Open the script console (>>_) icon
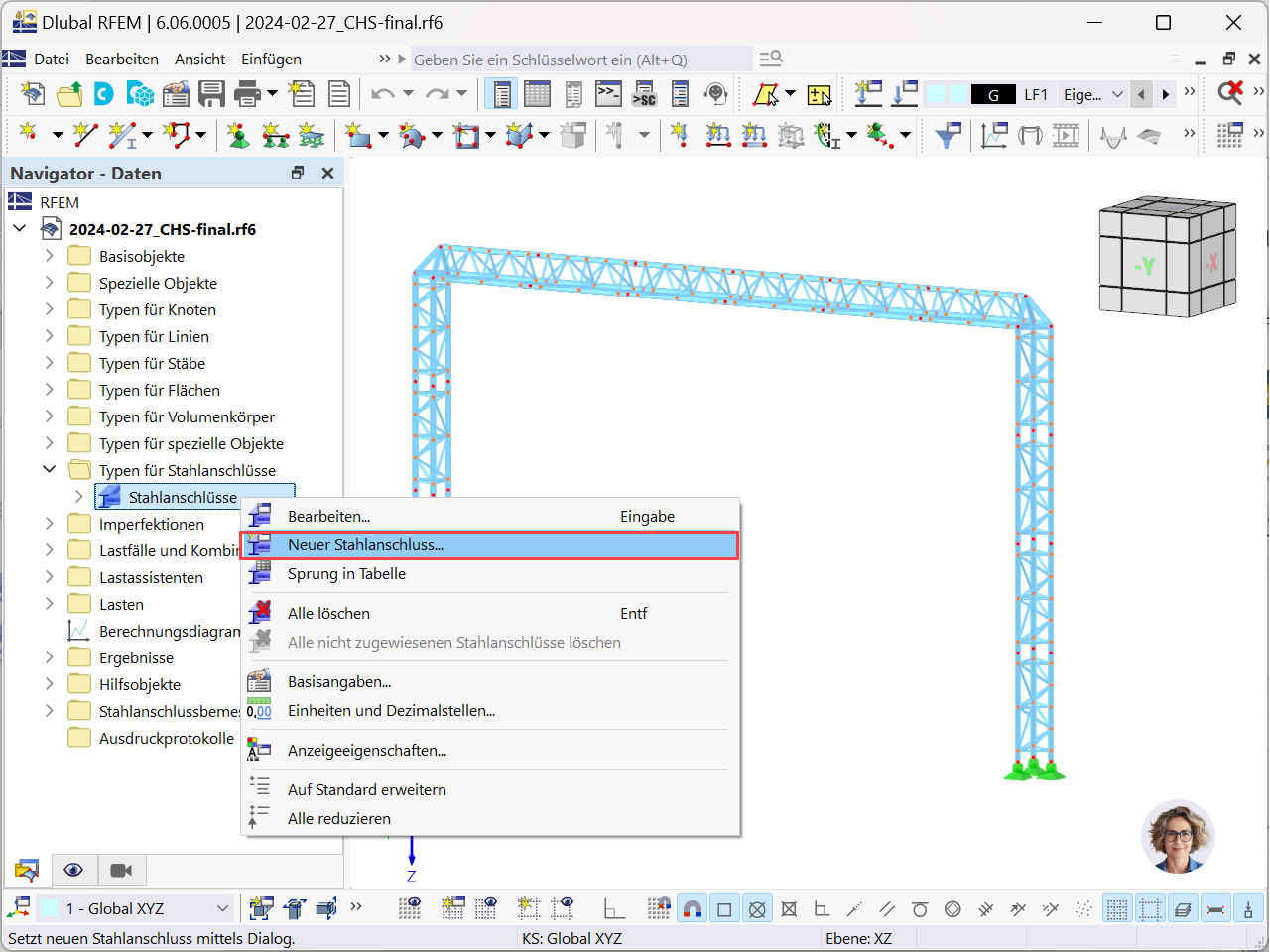 [608, 94]
